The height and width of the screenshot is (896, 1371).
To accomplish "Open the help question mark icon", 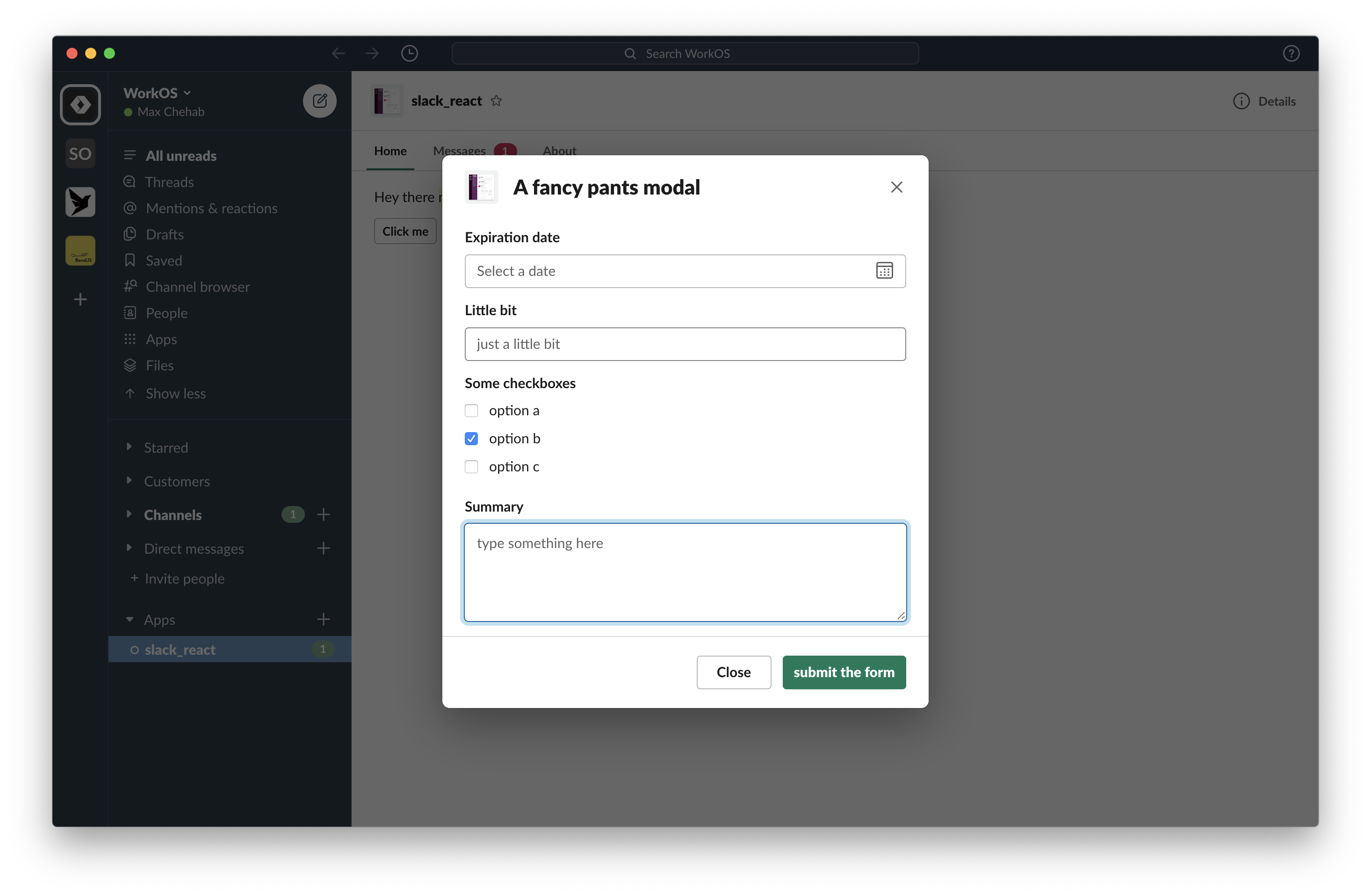I will [1291, 54].
